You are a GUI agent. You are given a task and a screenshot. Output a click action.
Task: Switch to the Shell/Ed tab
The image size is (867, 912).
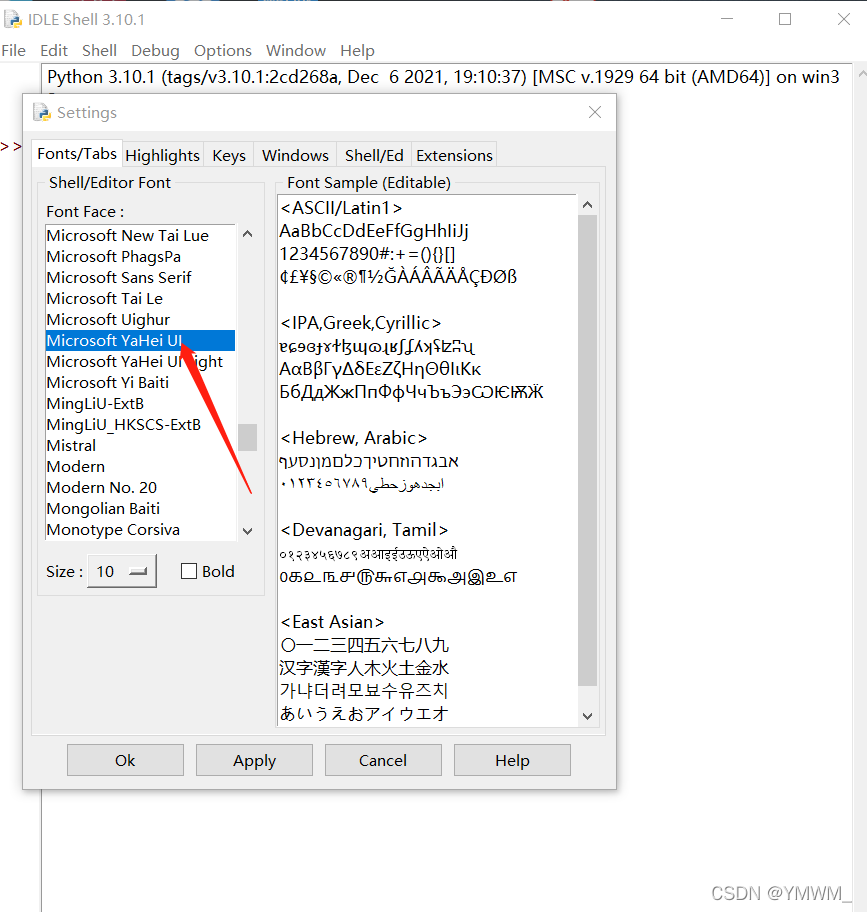click(x=374, y=155)
